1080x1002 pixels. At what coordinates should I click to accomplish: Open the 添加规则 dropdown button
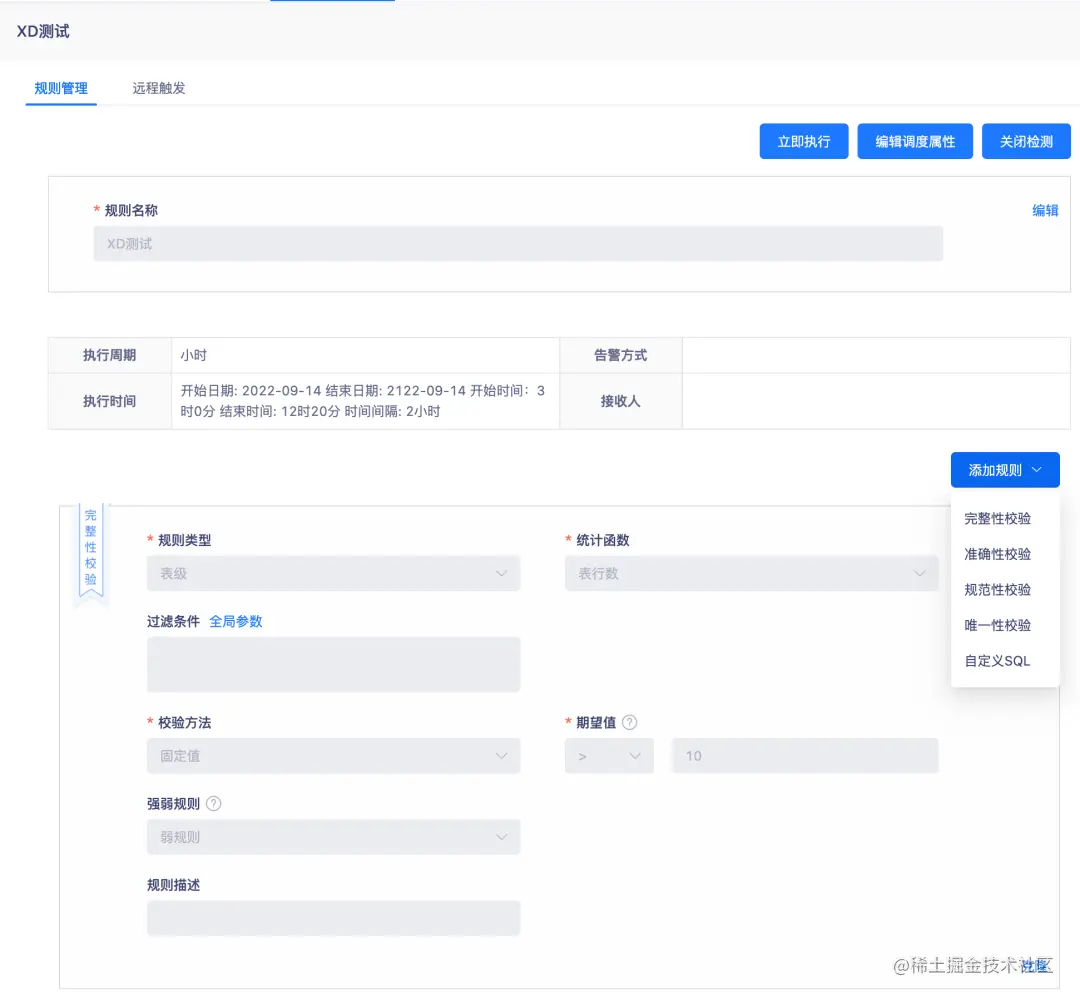click(x=1005, y=470)
